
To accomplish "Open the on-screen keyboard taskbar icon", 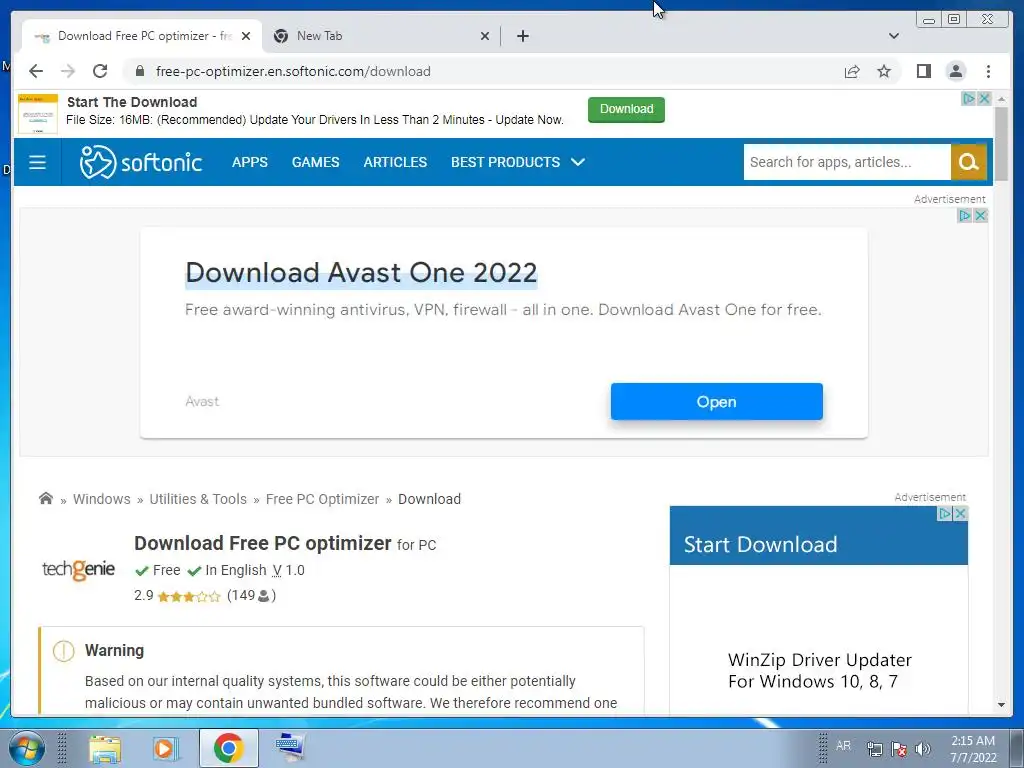I will pos(289,747).
